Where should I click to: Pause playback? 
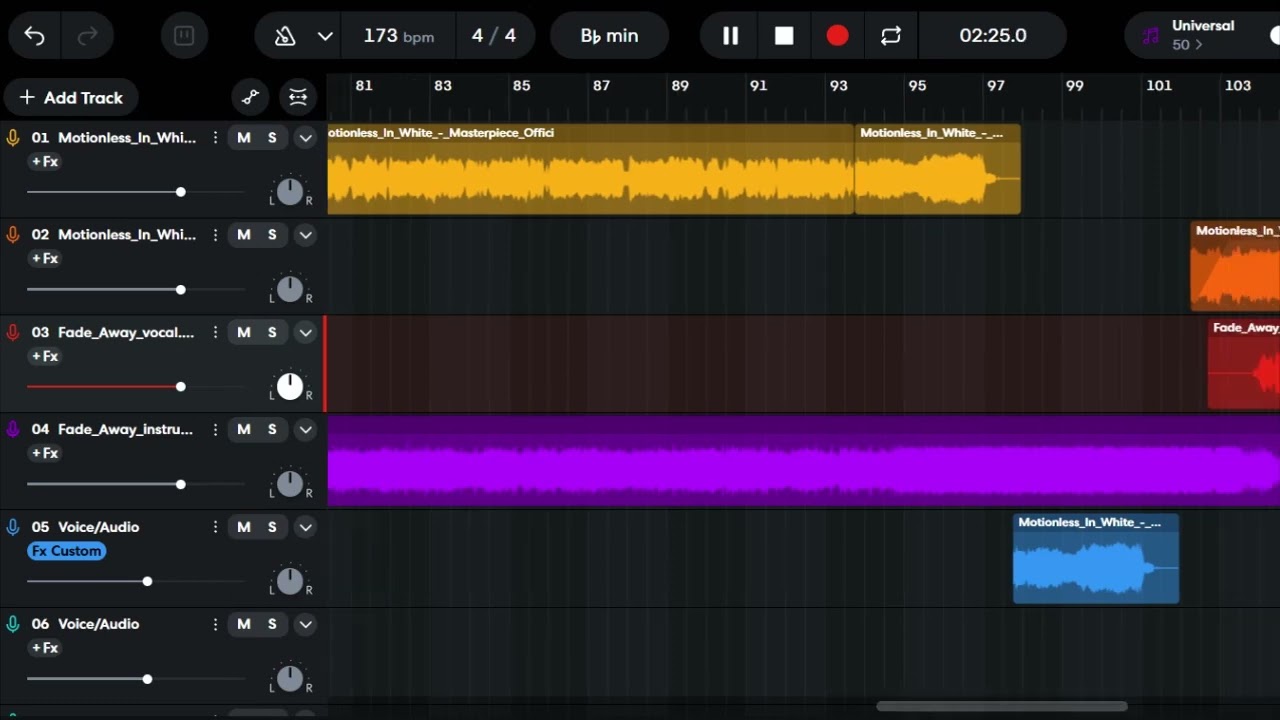731,36
